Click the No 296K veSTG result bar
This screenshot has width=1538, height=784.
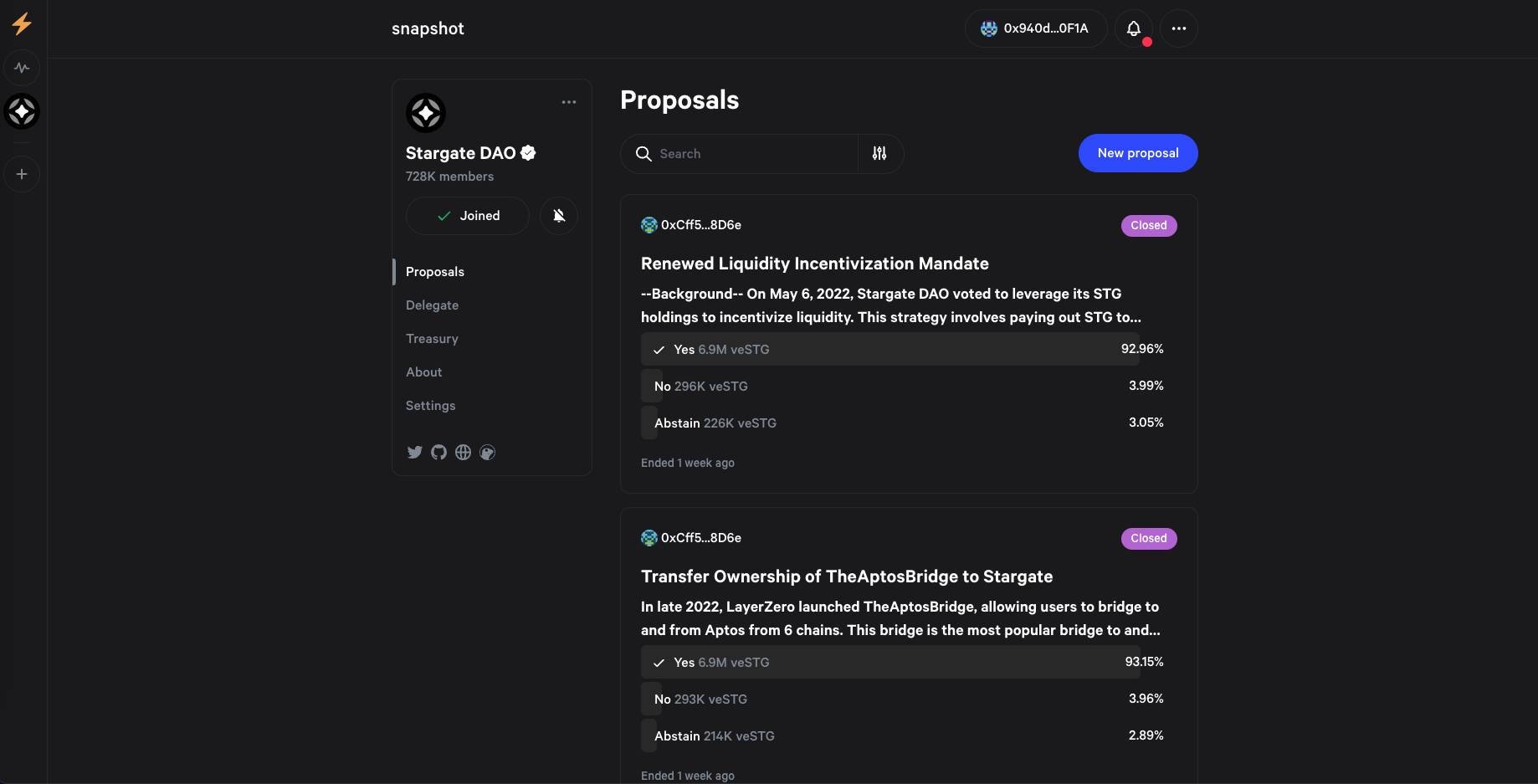(909, 386)
